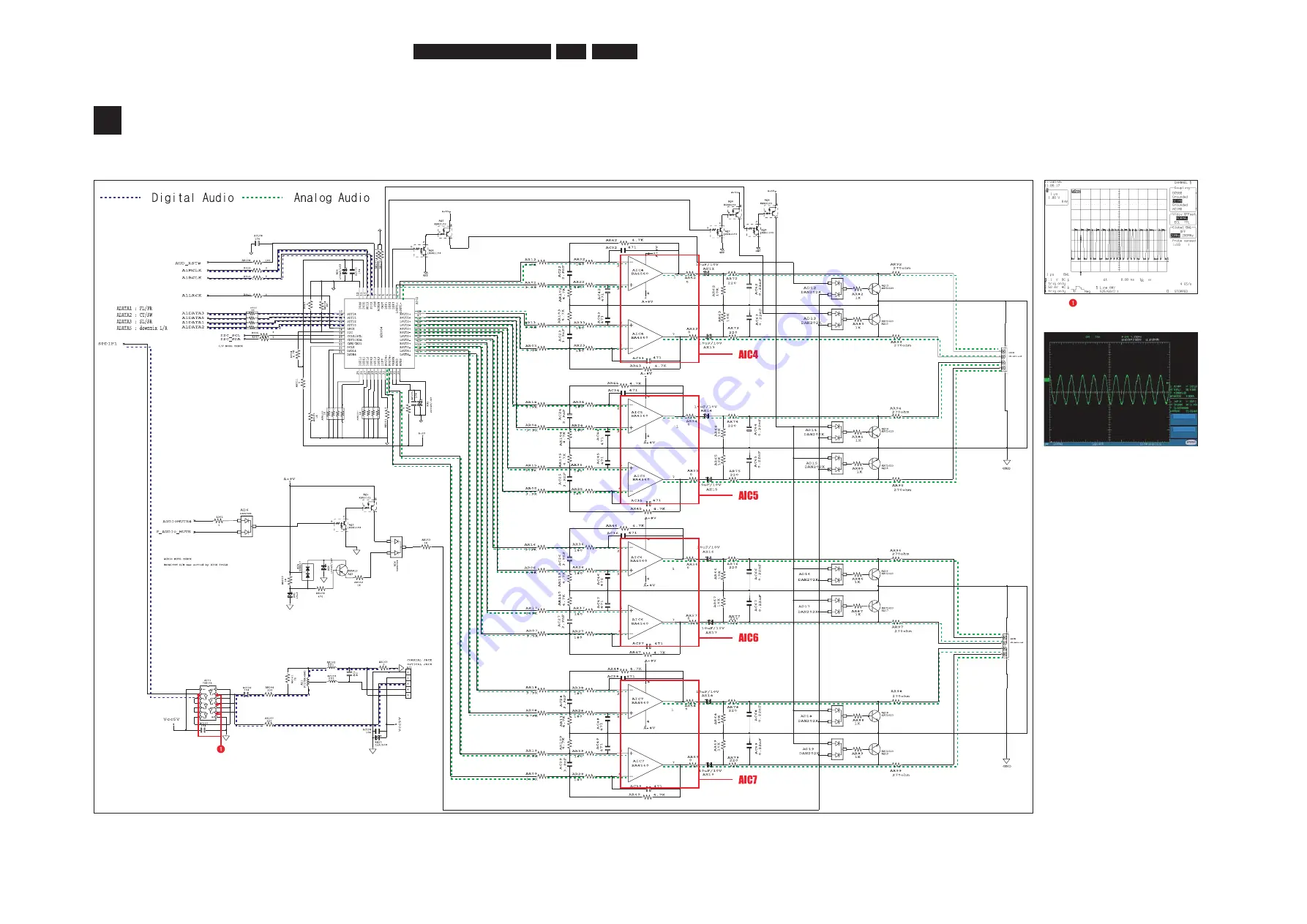Click the AR92 270ohm resistor label
Screen dimensions: 1307x924
click(x=901, y=266)
